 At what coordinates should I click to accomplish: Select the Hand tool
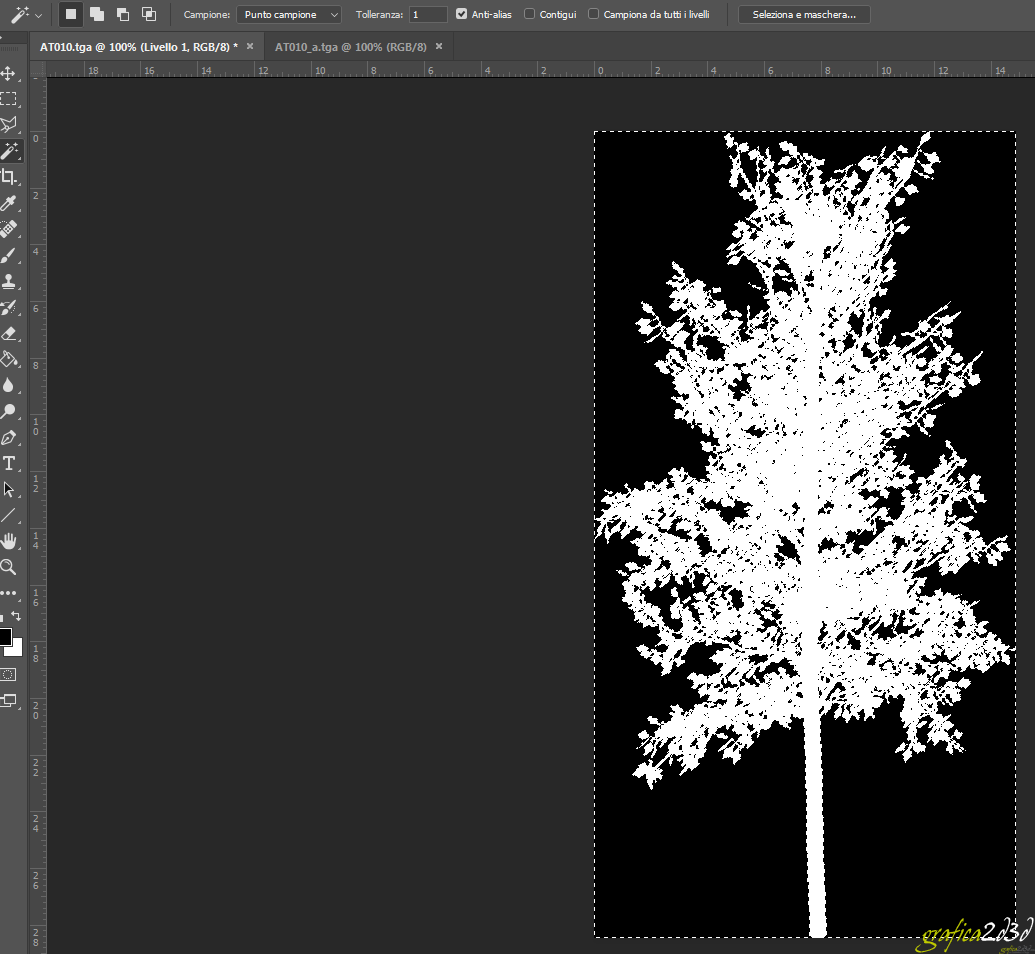[8, 541]
